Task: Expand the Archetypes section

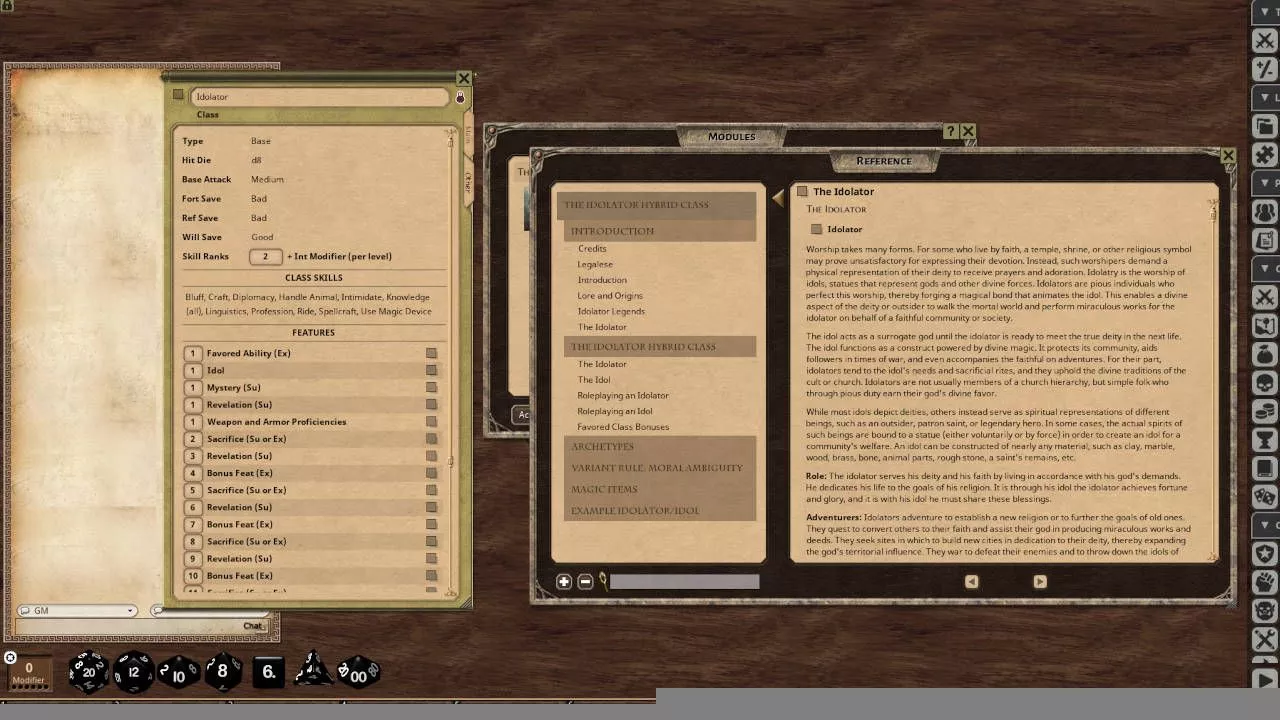Action: click(660, 446)
